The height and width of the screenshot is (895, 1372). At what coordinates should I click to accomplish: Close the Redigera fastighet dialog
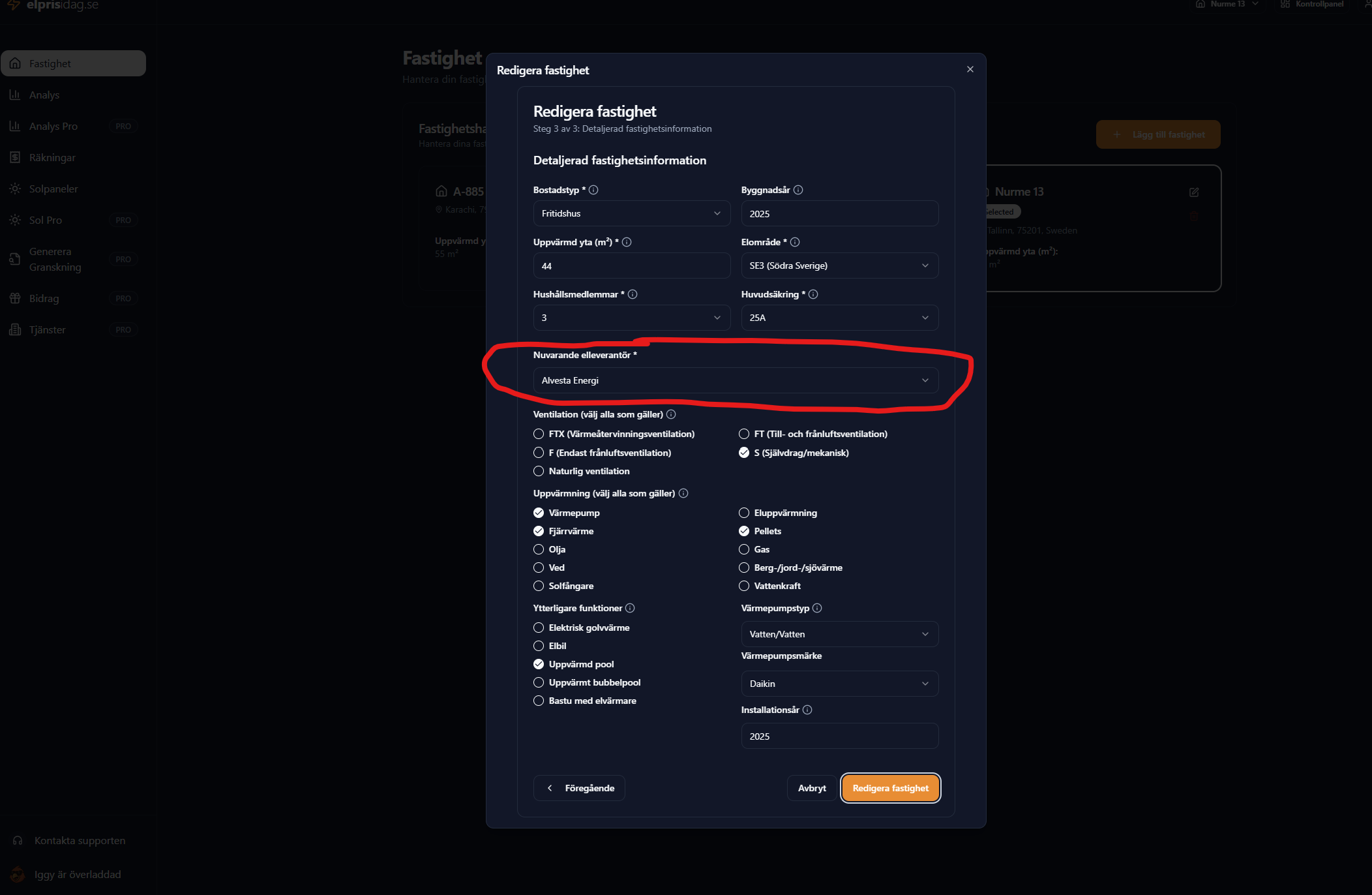970,69
